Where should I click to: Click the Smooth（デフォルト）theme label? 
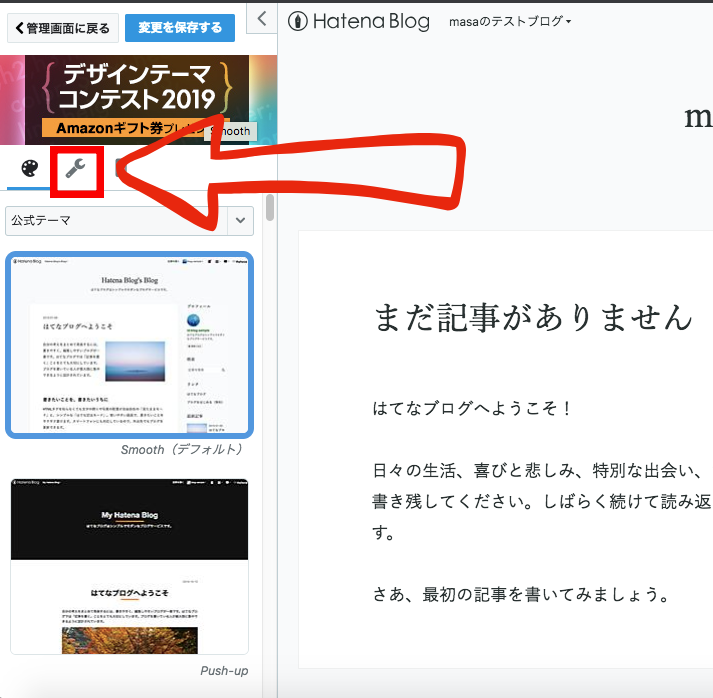coord(182,450)
